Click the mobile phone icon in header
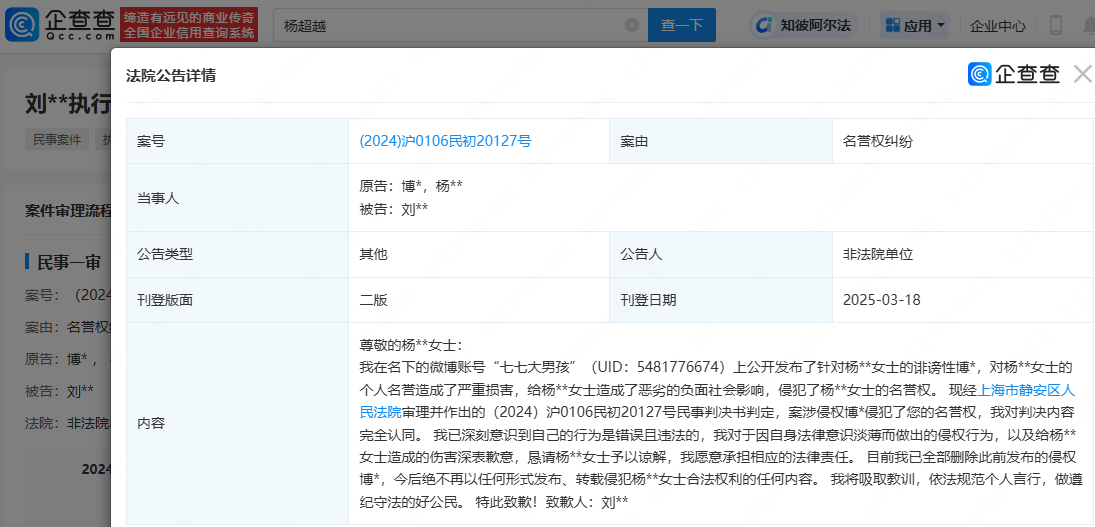The width and height of the screenshot is (1095, 527). pyautogui.click(x=1056, y=26)
